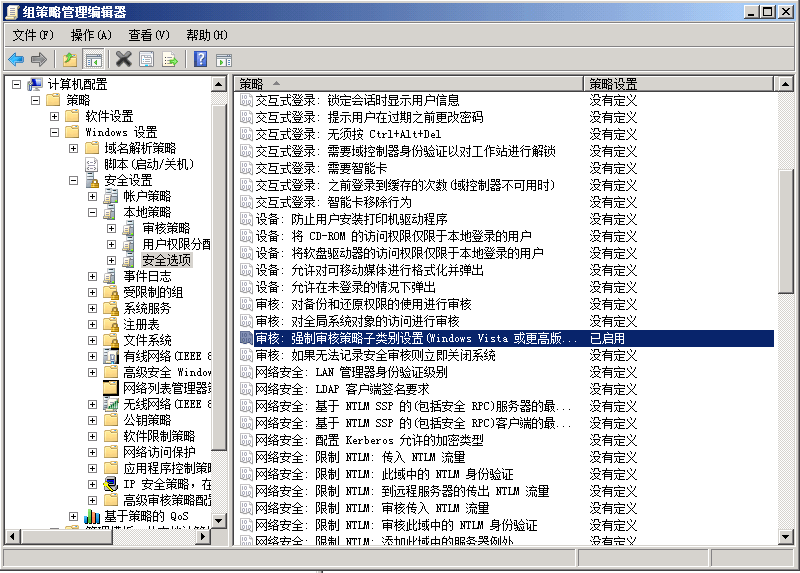
Task: Click the 事件日志 tree icon
Action: 110,277
